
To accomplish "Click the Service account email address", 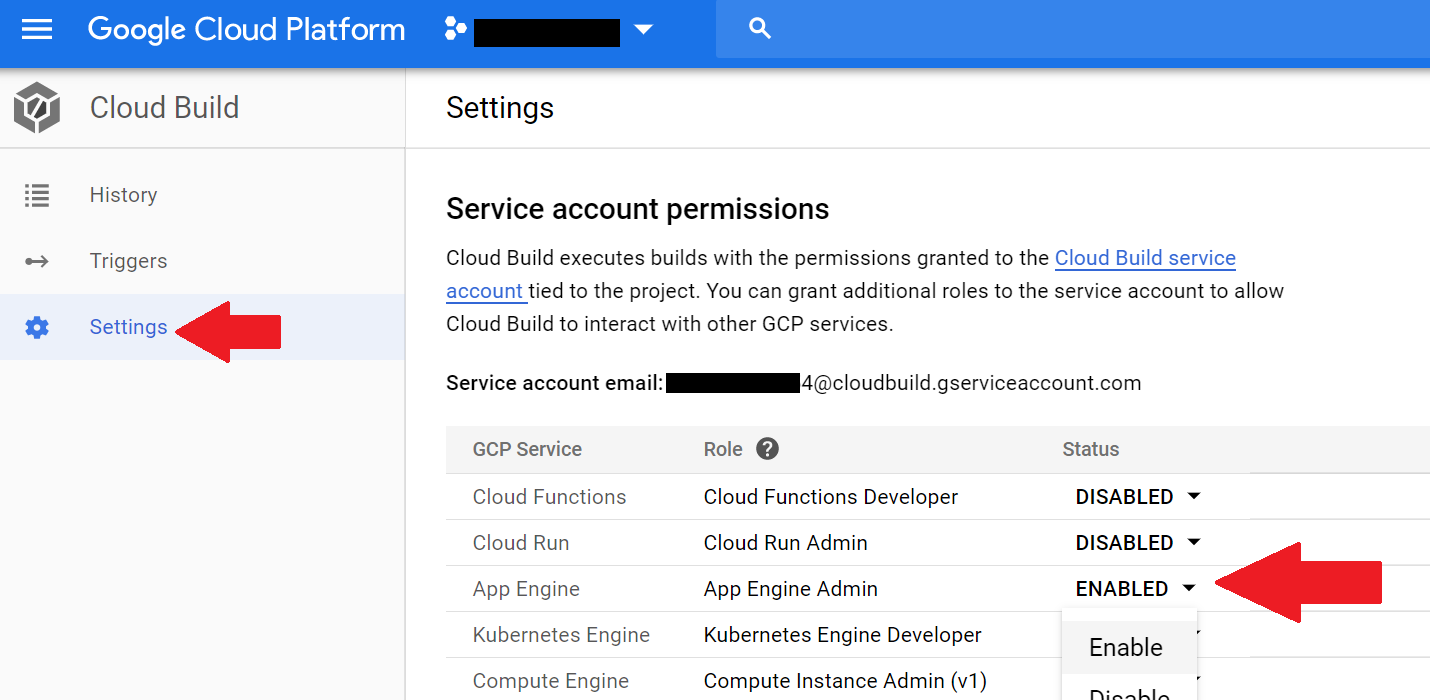I will (904, 383).
